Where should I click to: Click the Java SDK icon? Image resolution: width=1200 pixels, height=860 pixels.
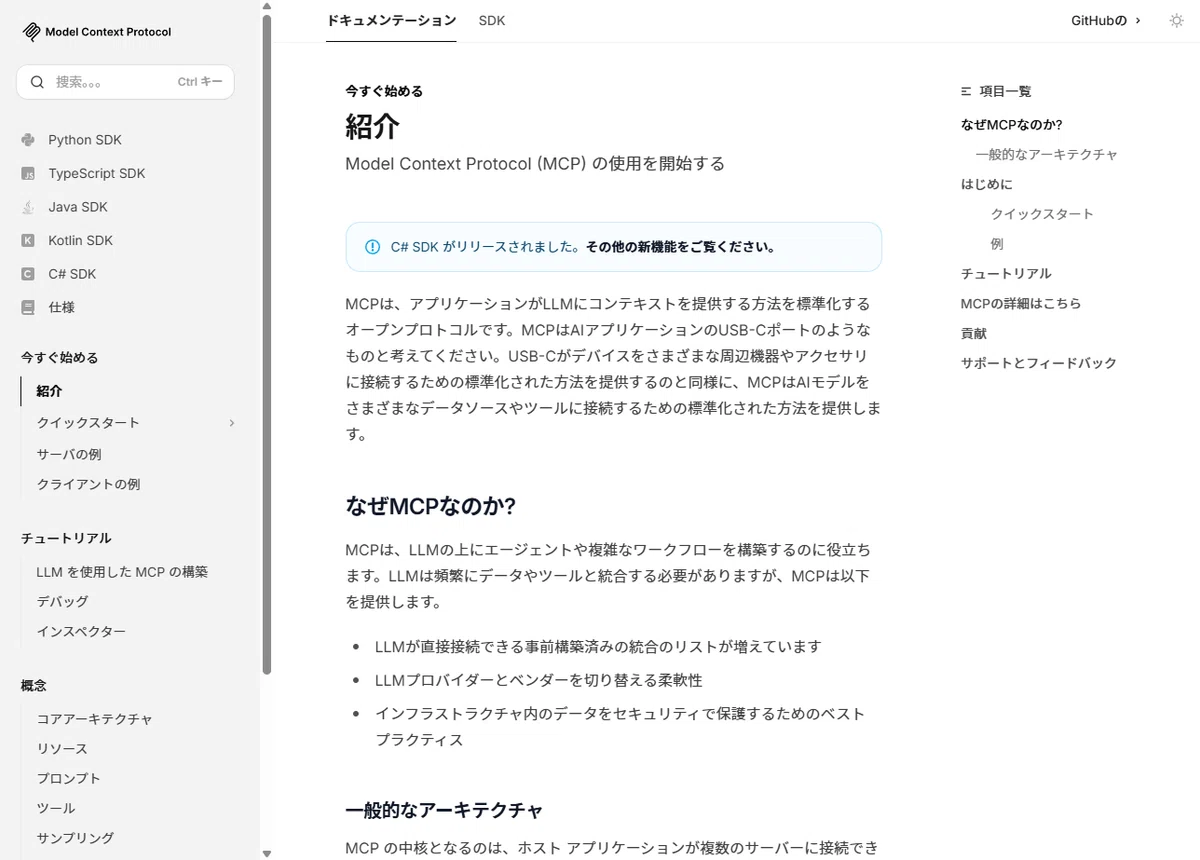pos(28,207)
